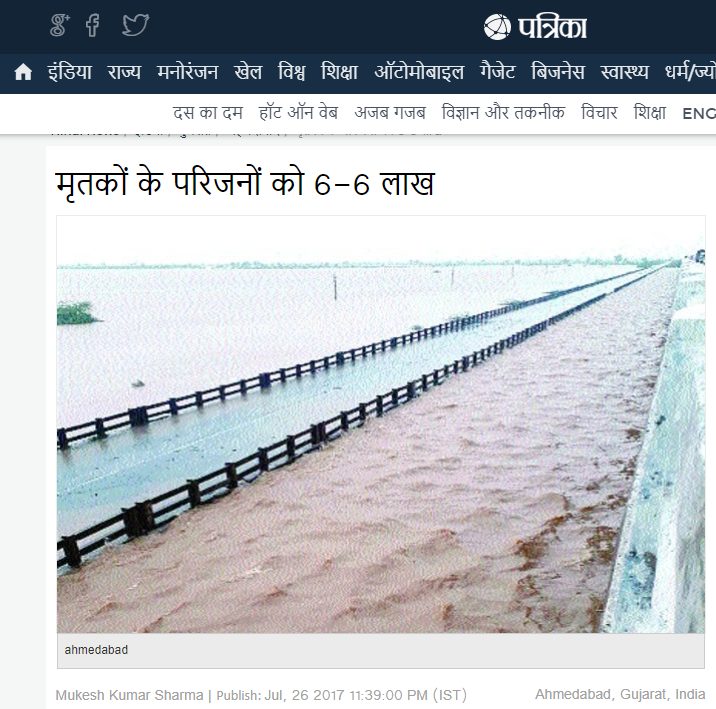Screen dimensions: 716x709
Task: Open the गैजेट section
Action: point(497,72)
